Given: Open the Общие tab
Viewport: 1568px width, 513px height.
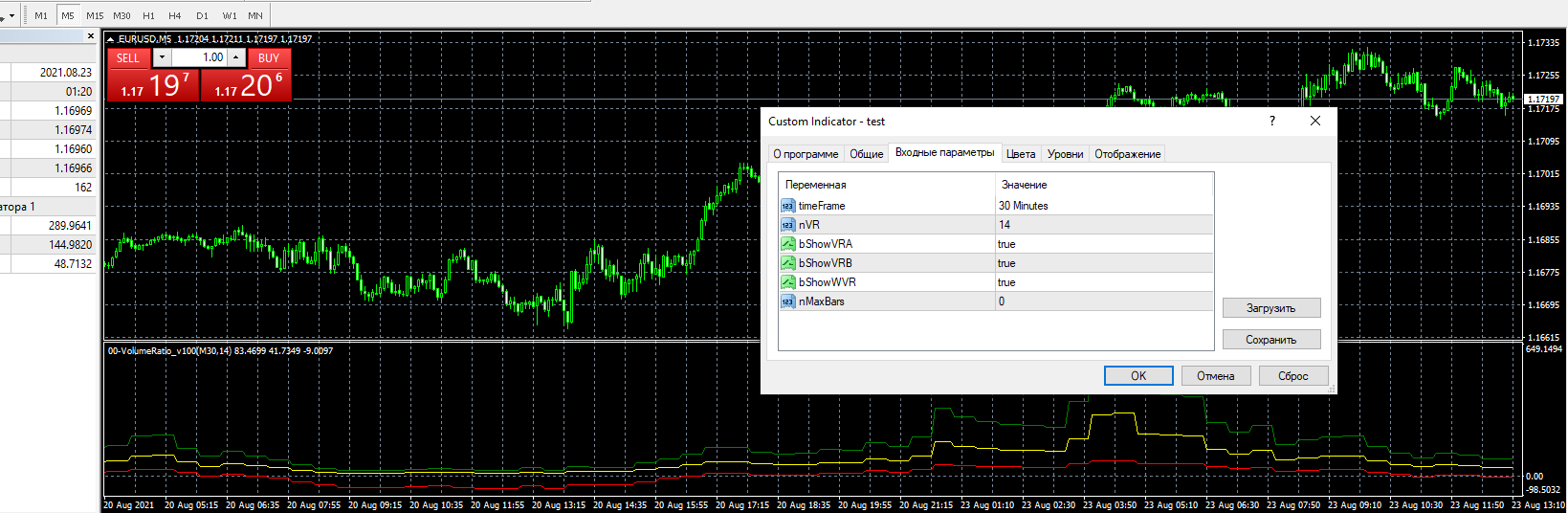Looking at the screenshot, I should coord(866,154).
